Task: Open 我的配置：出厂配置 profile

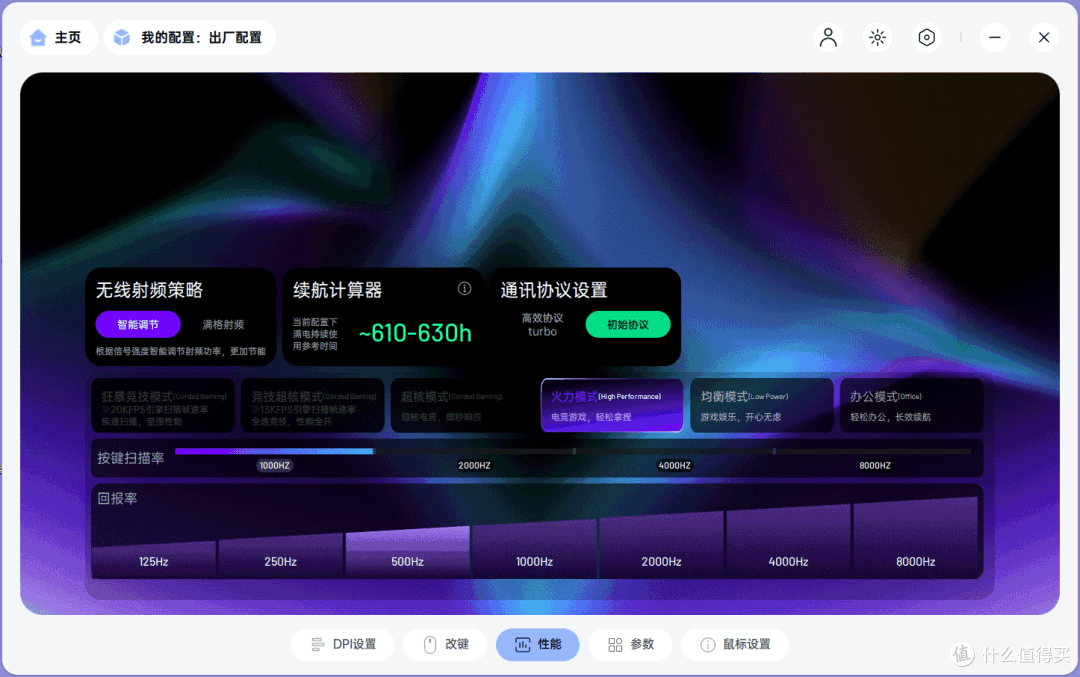Action: click(189, 37)
